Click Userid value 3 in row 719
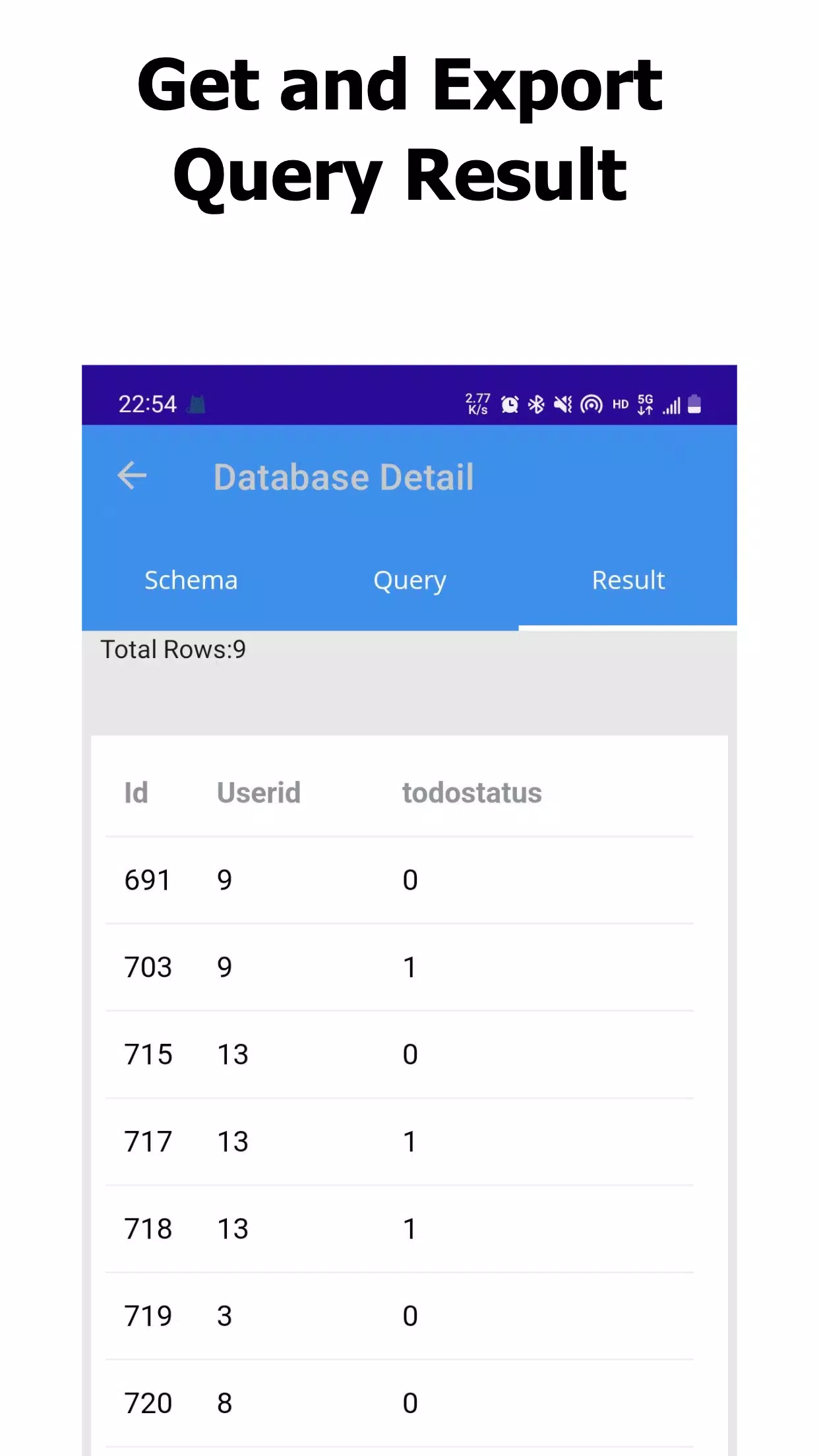This screenshot has width=819, height=1456. pyautogui.click(x=225, y=1316)
